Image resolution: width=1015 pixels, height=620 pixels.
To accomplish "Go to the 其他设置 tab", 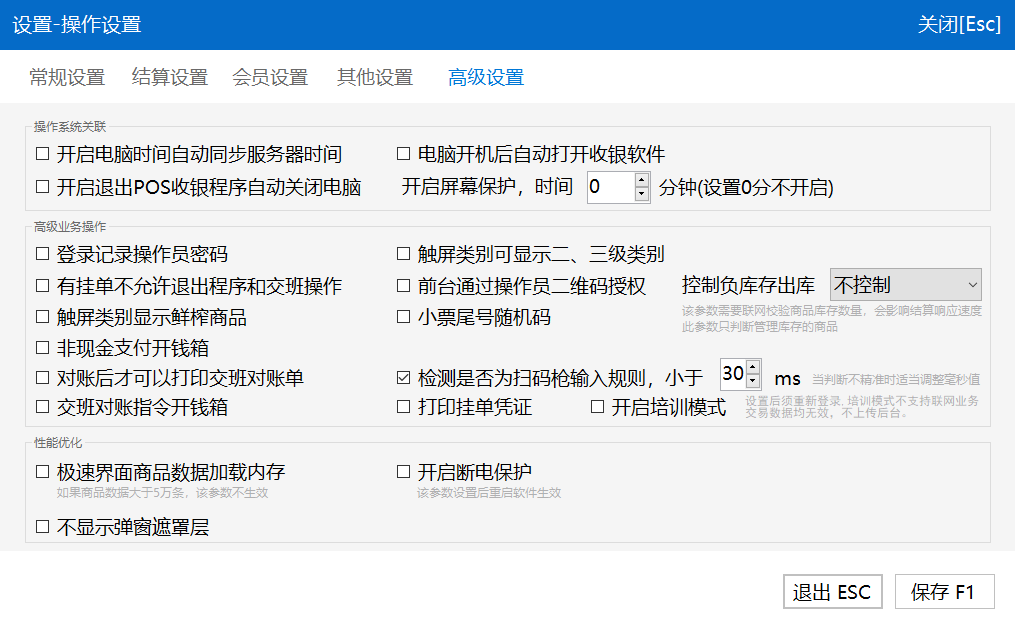I will (375, 78).
